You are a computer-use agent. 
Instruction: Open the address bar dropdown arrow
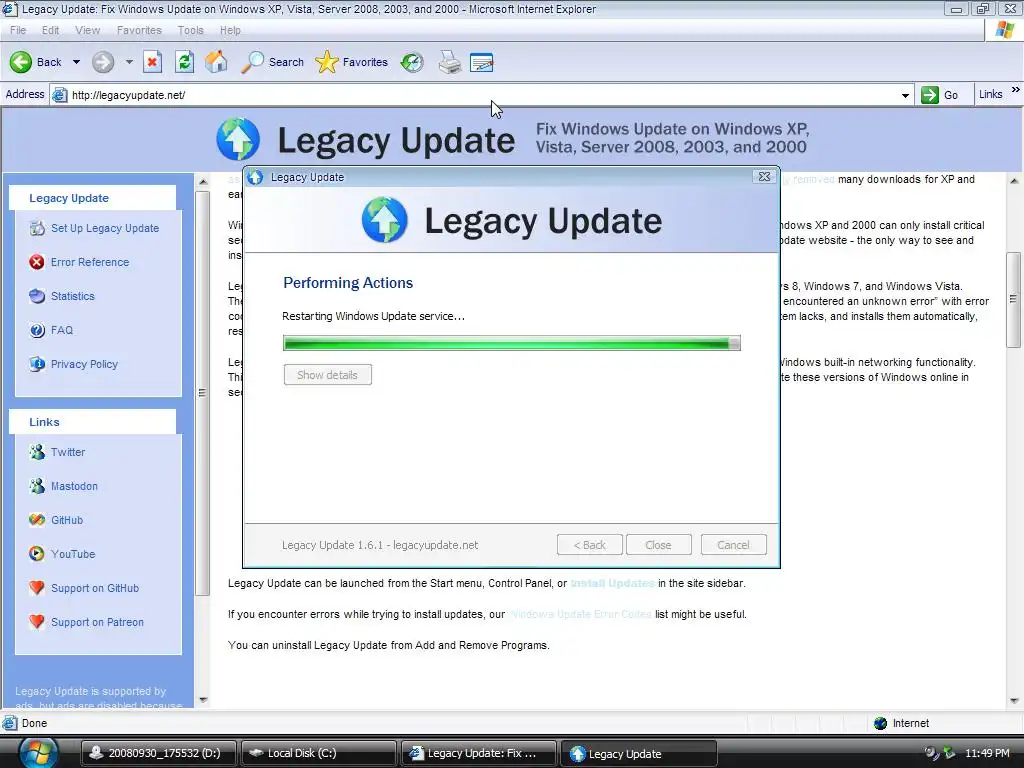905,95
